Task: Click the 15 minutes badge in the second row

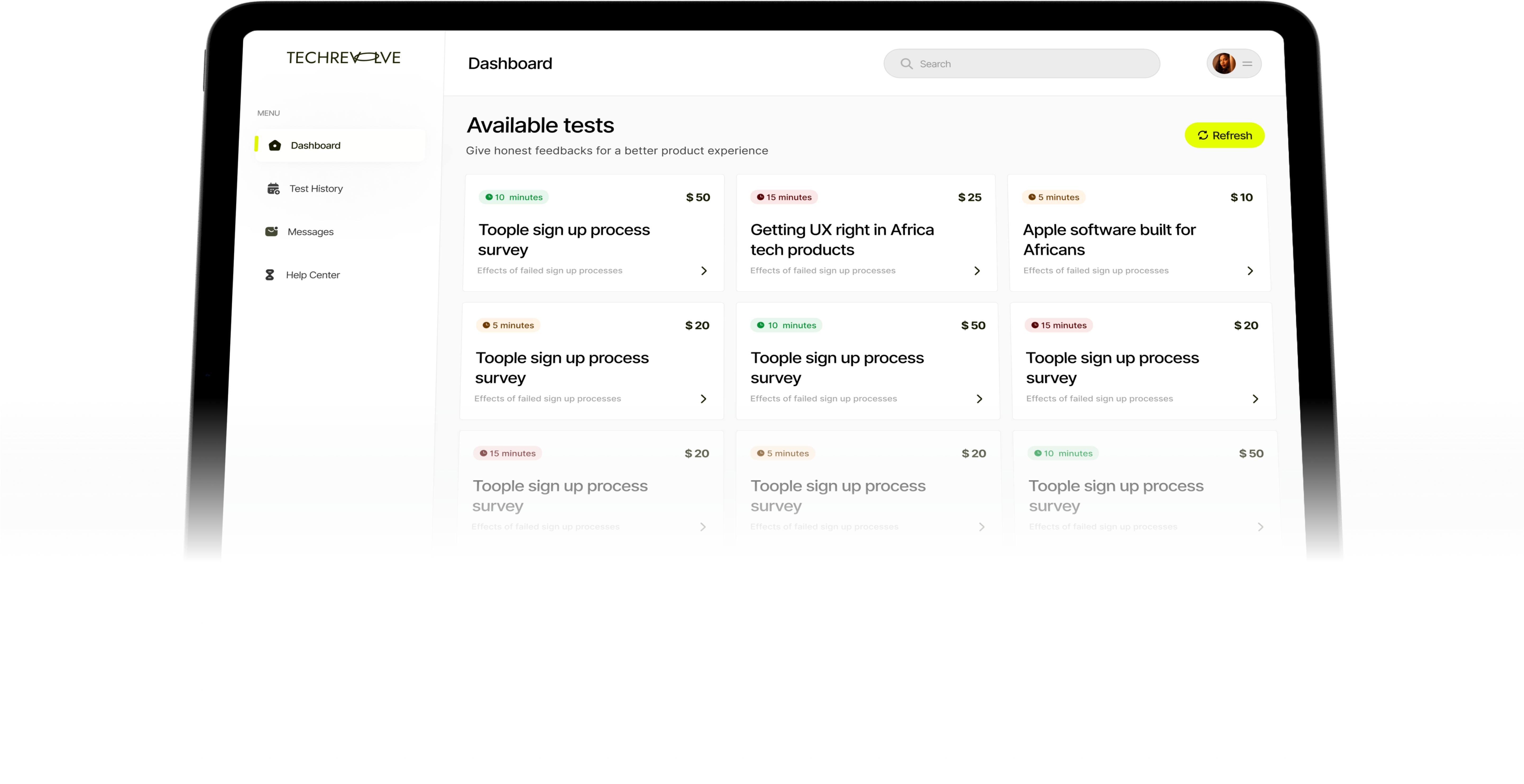Action: click(x=1058, y=325)
